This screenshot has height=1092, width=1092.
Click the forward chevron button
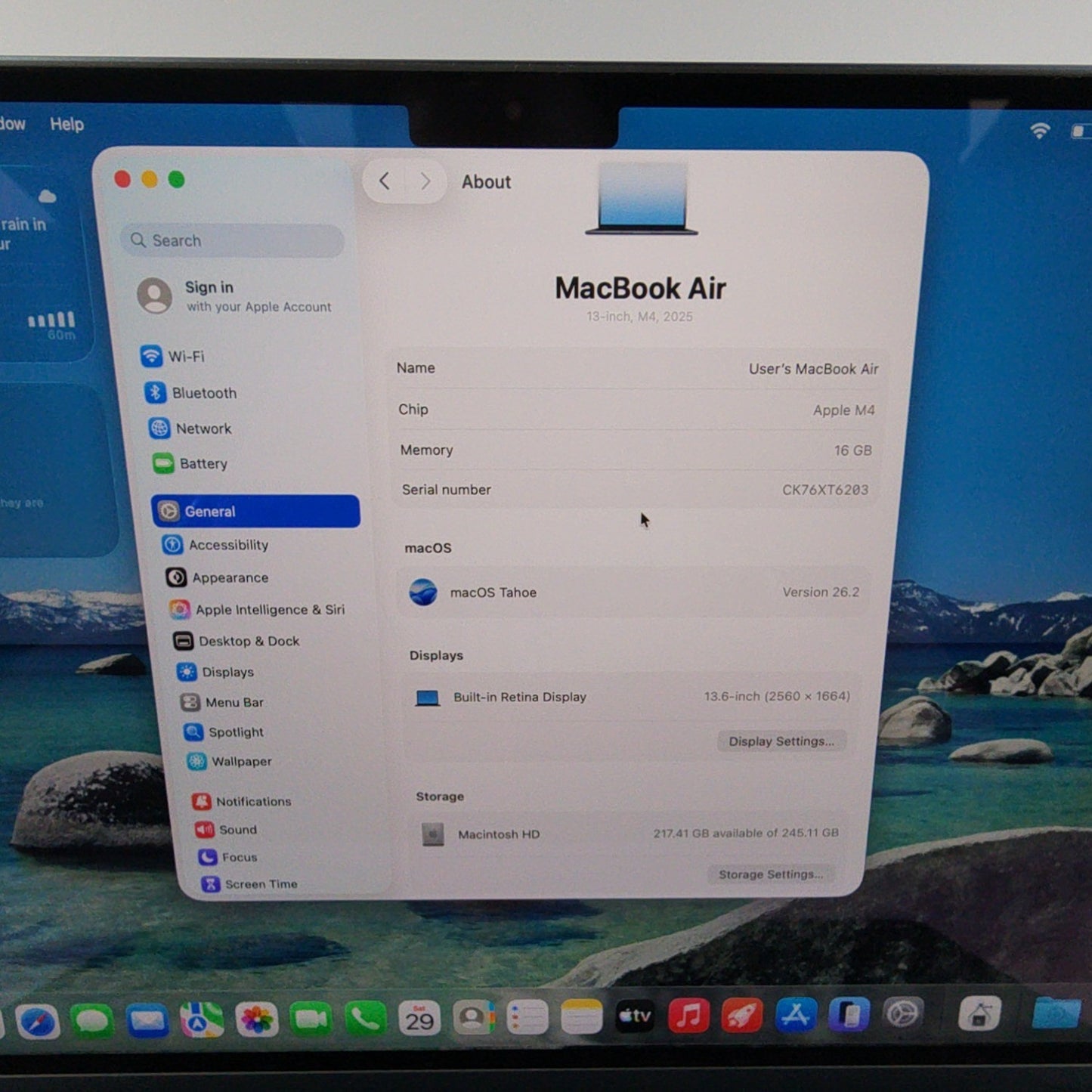pyautogui.click(x=425, y=181)
